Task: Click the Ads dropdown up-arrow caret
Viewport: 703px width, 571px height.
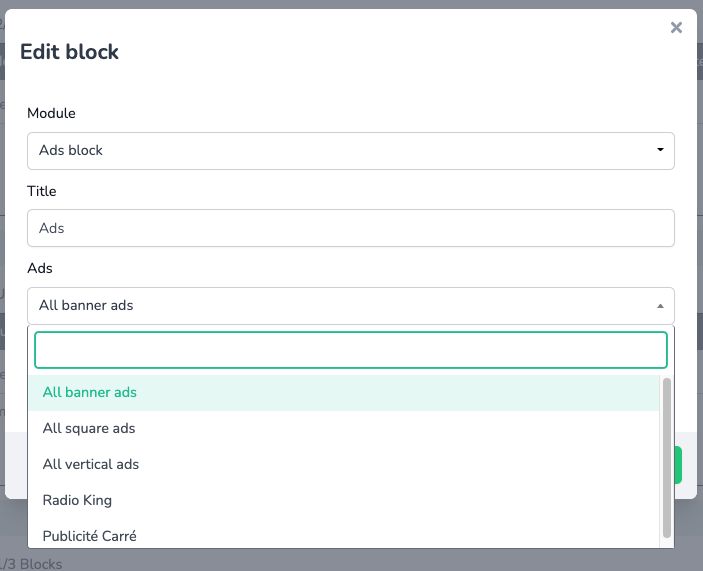Action: click(x=660, y=306)
